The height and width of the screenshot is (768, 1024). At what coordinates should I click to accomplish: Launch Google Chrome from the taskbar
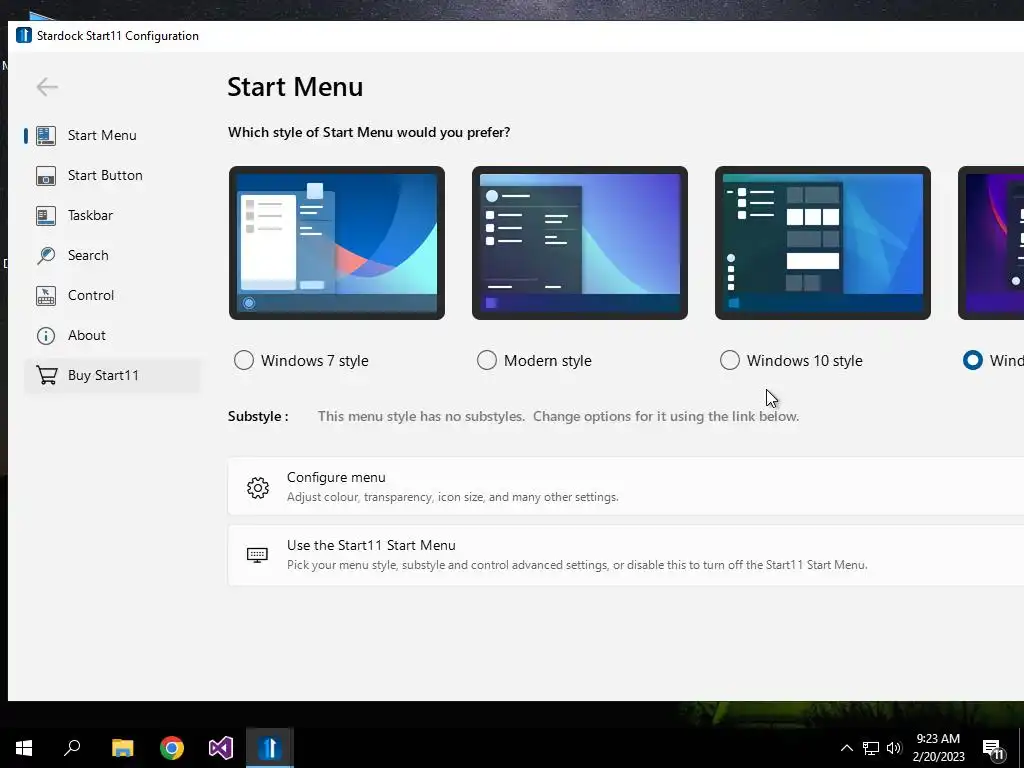[172, 748]
